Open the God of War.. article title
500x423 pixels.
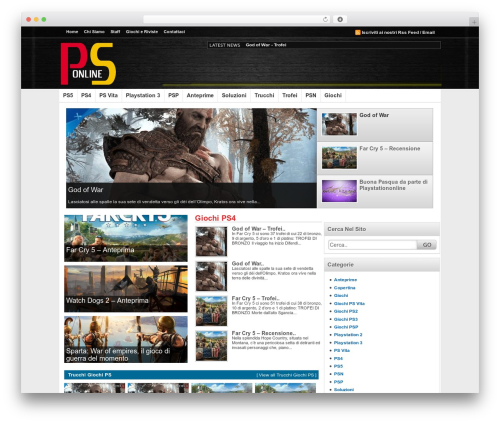point(248,264)
